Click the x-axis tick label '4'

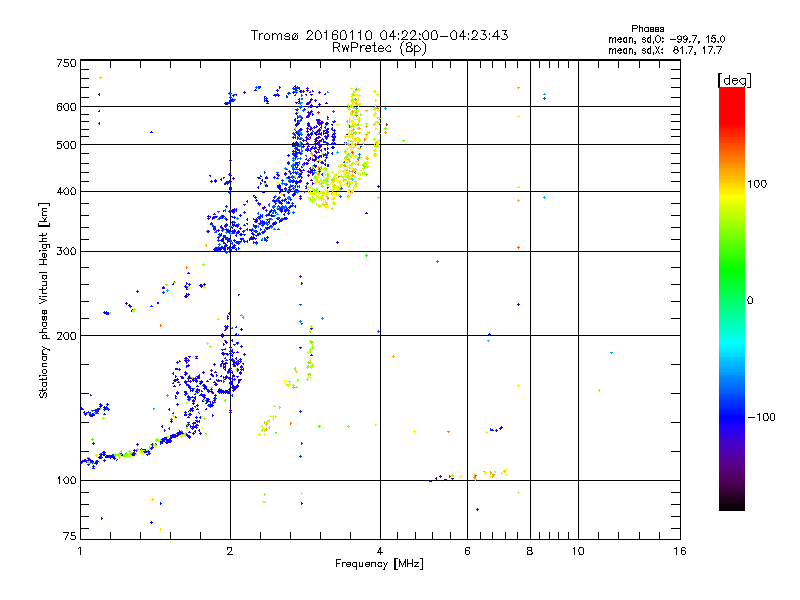tap(380, 551)
